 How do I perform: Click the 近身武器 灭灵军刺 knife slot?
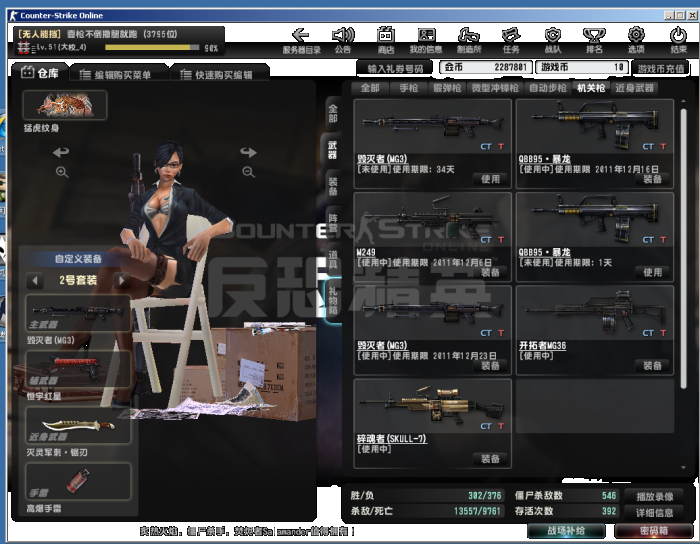[x=78, y=425]
